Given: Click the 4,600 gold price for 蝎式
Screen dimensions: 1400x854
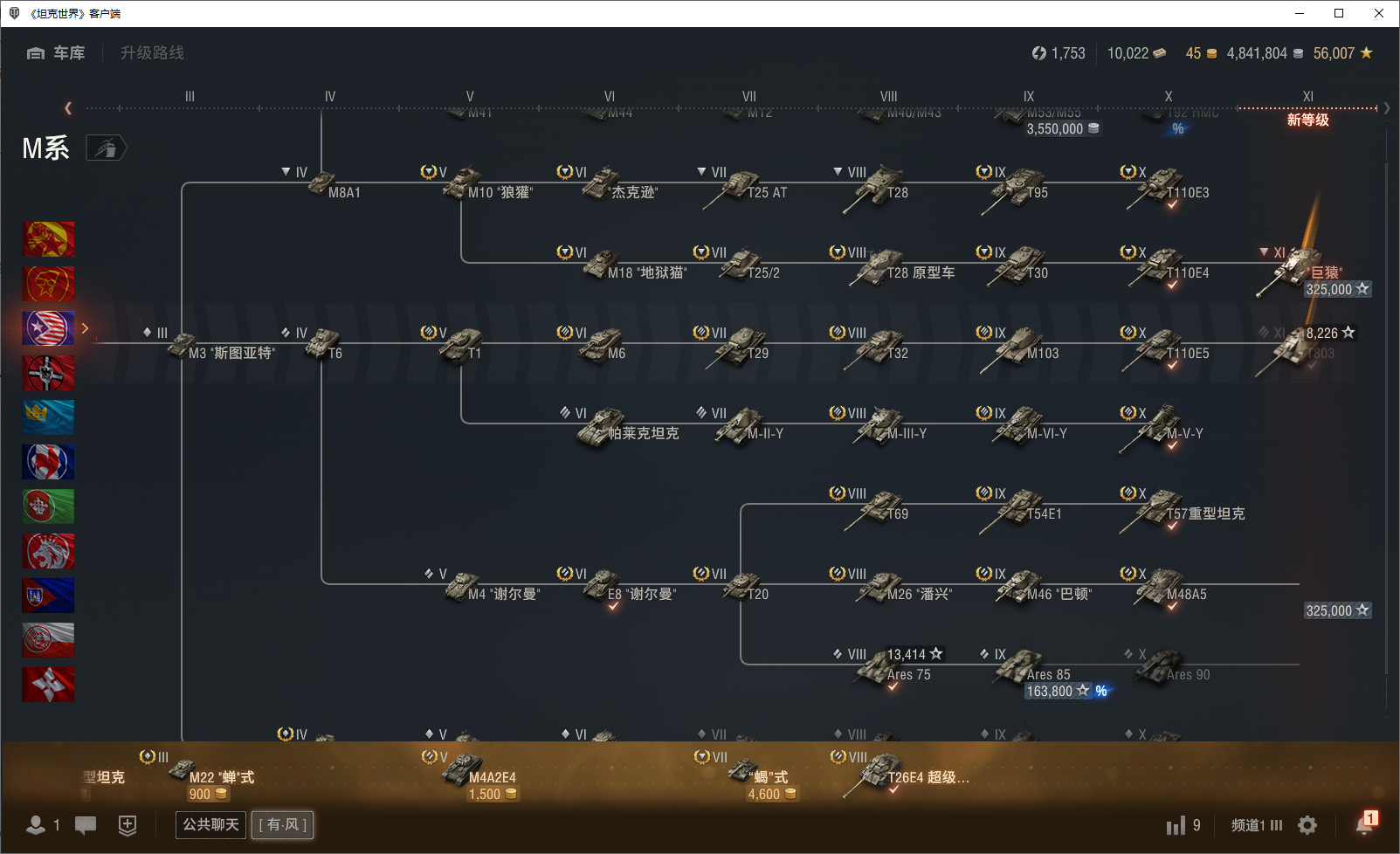Looking at the screenshot, I should click(772, 794).
